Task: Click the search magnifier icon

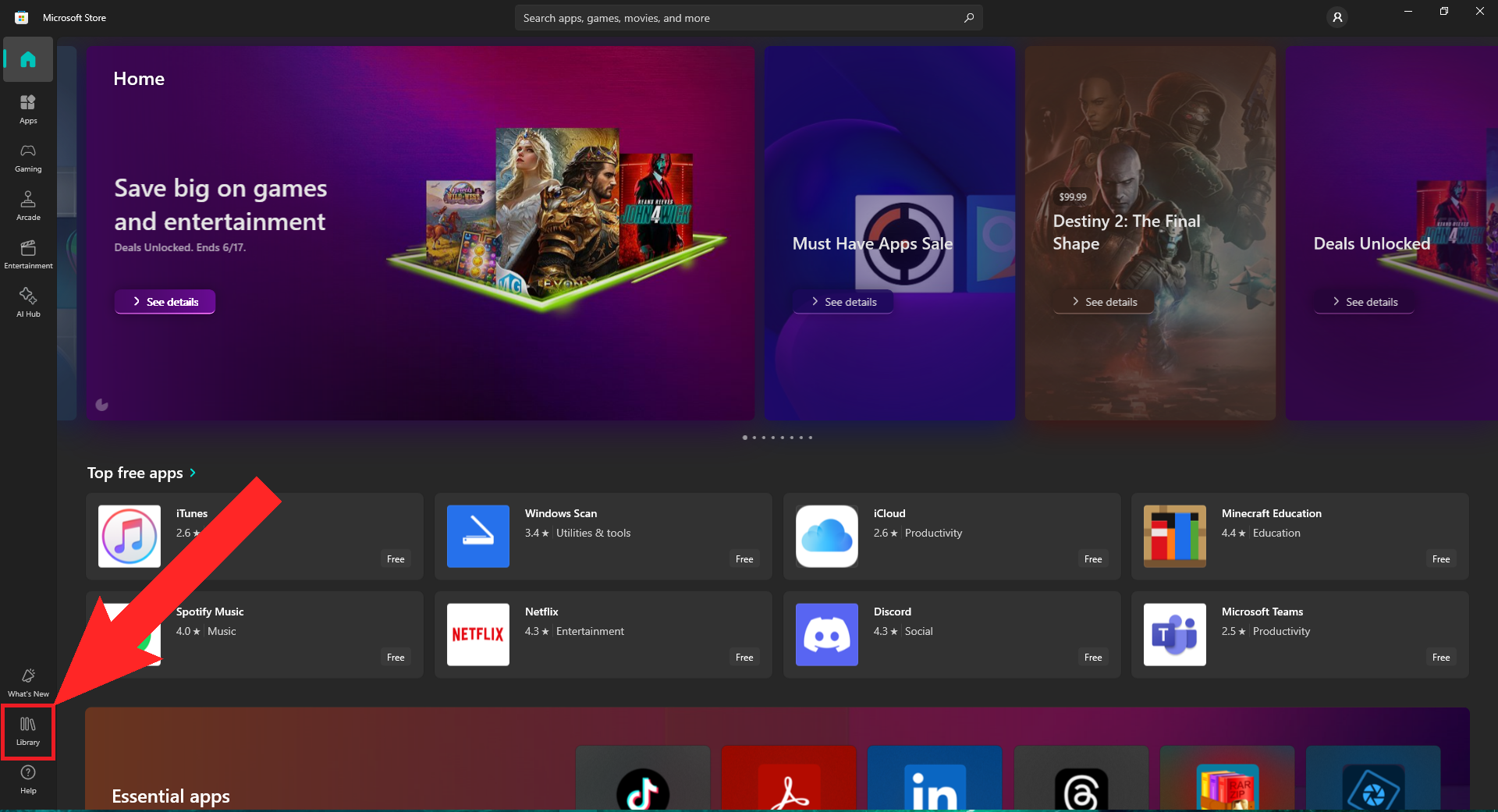Action: coord(968,18)
